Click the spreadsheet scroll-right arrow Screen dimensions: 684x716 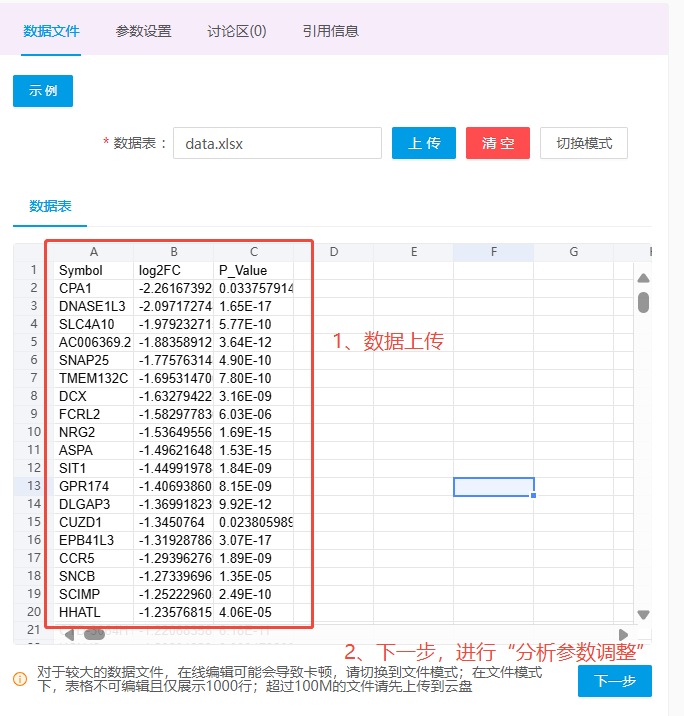[623, 634]
